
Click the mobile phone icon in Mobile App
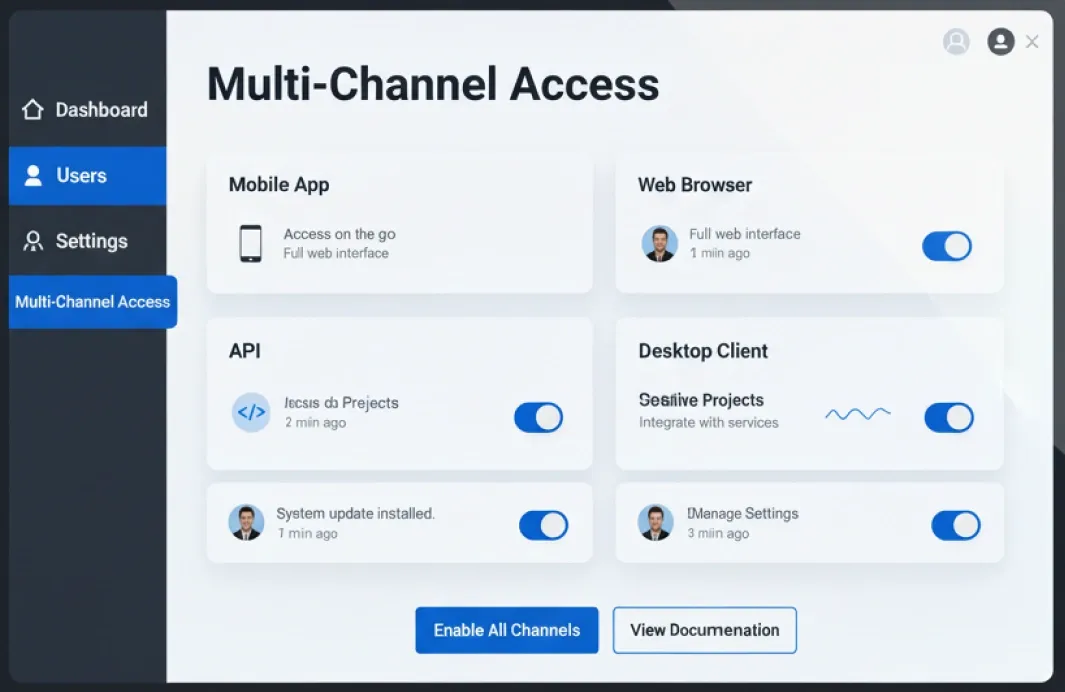(250, 243)
